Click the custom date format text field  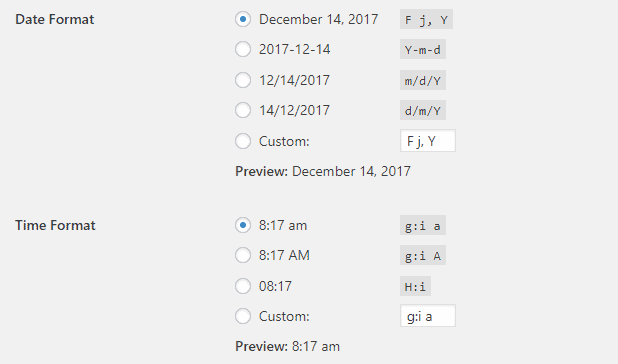[x=428, y=141]
